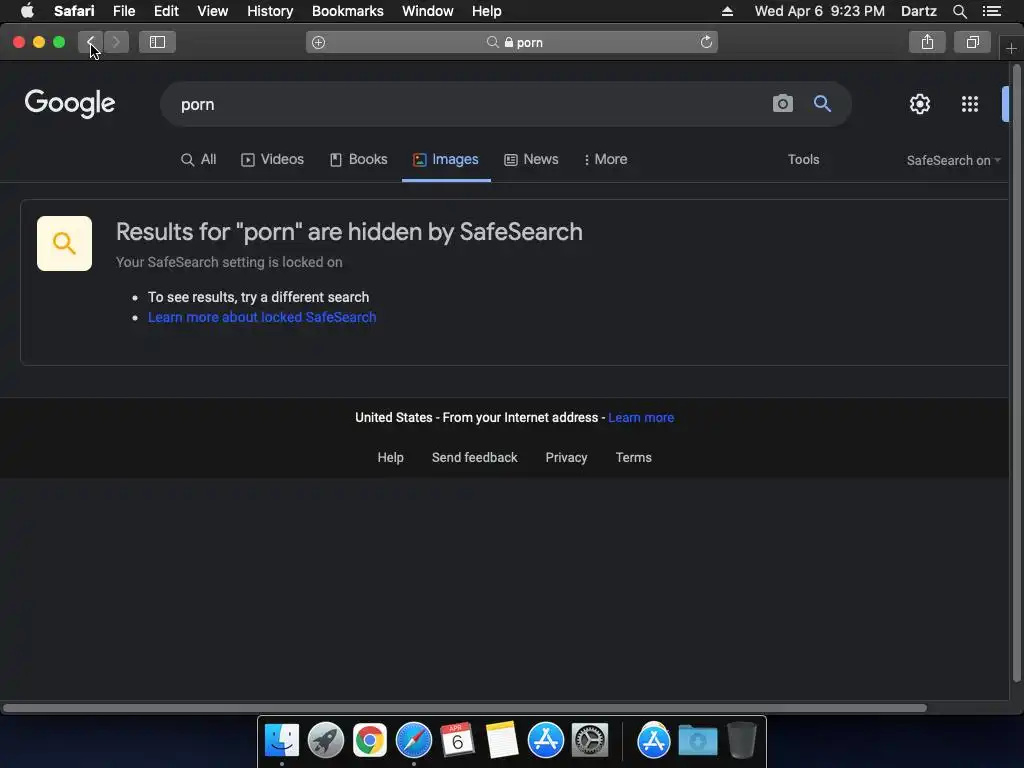Click the date and time in menu bar
Viewport: 1024px width, 768px height.
click(x=820, y=11)
